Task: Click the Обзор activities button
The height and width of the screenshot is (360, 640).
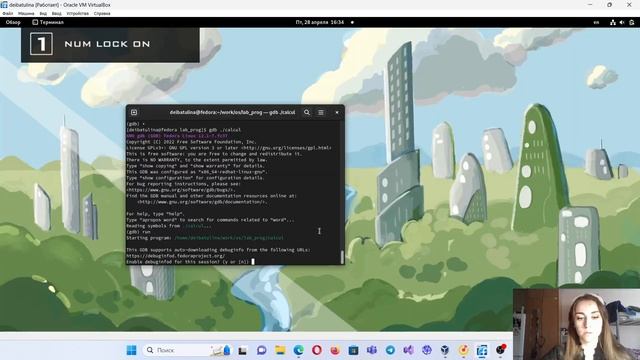Action: click(x=13, y=22)
